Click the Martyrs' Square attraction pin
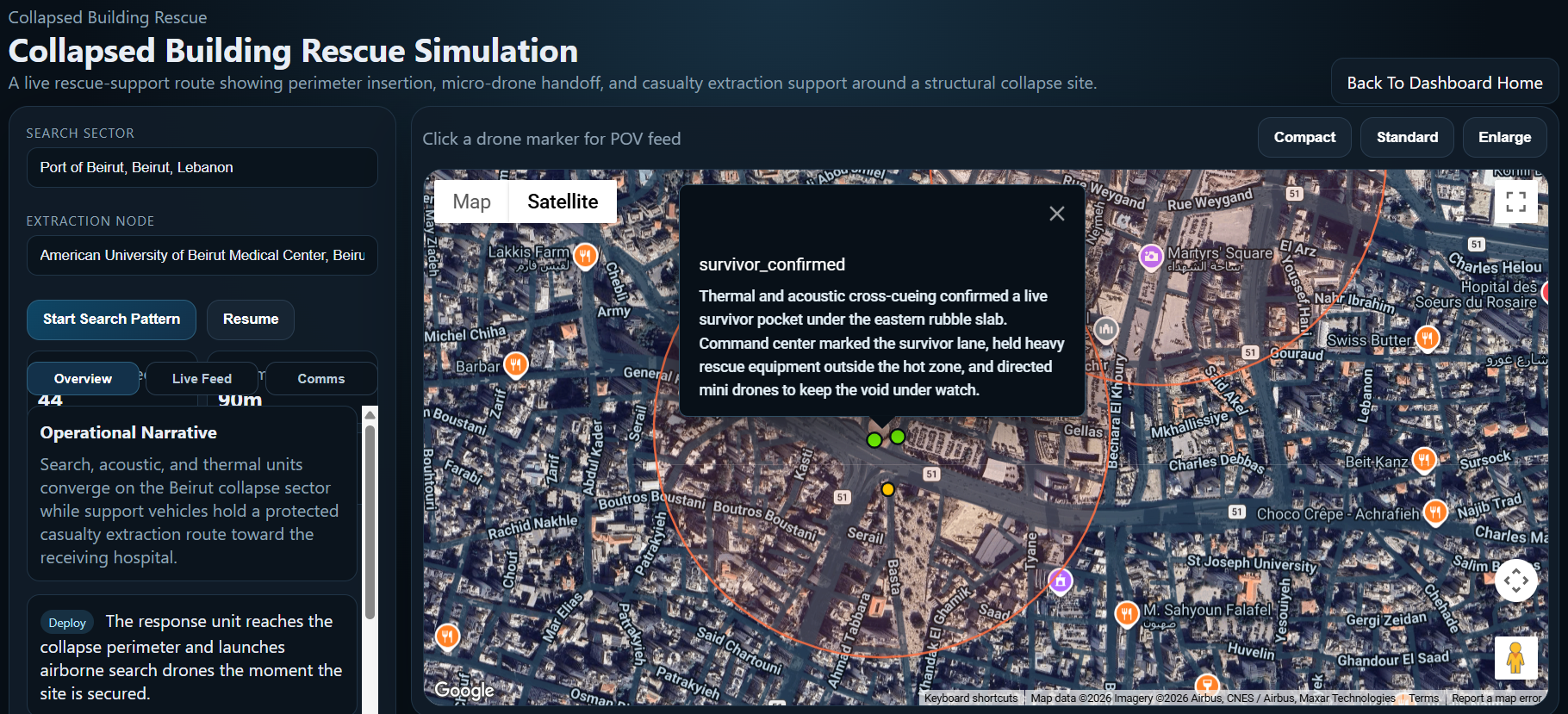 [1151, 257]
